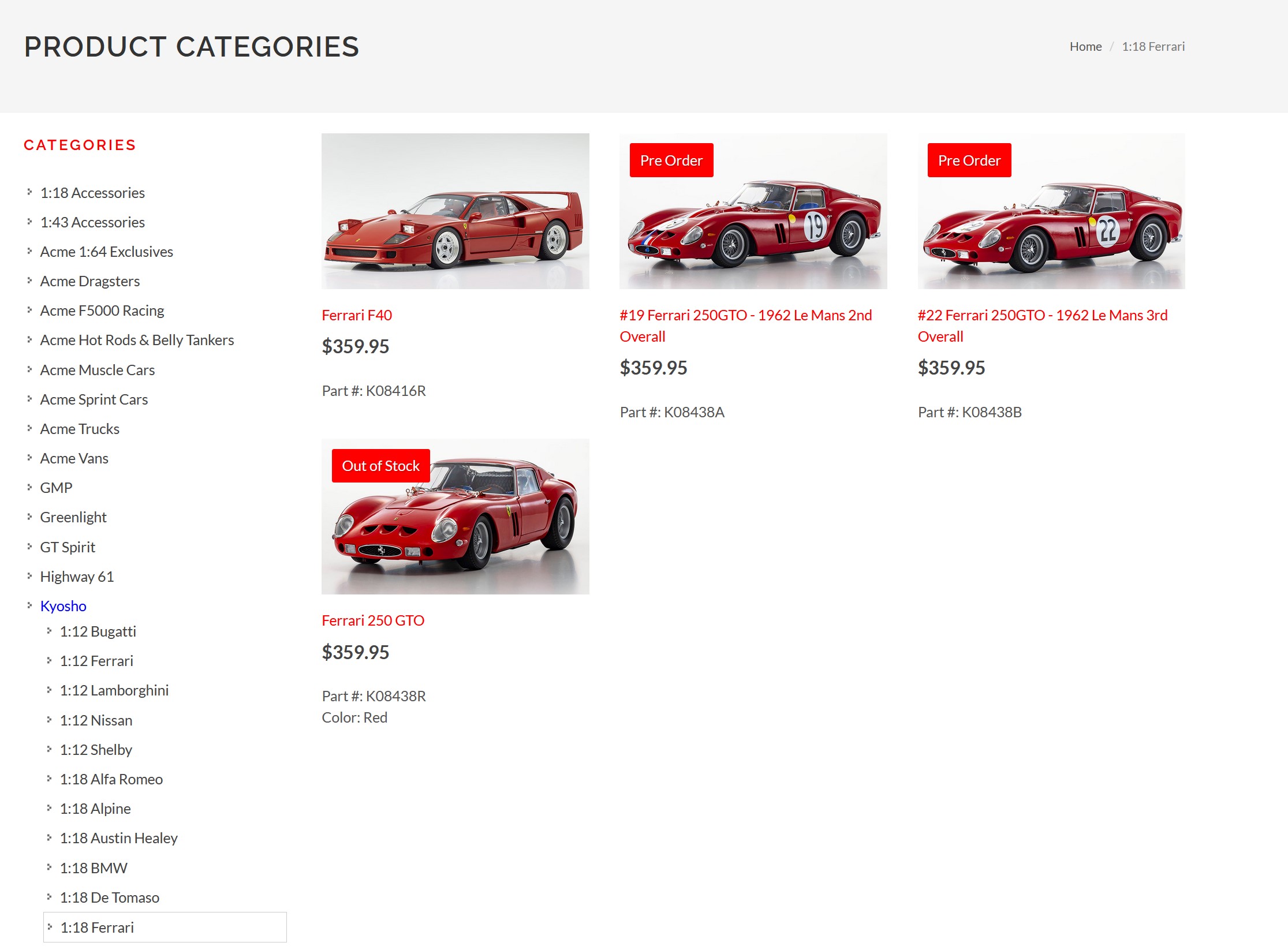
Task: Open the Ferrari 250 GTO title link
Action: click(x=373, y=620)
